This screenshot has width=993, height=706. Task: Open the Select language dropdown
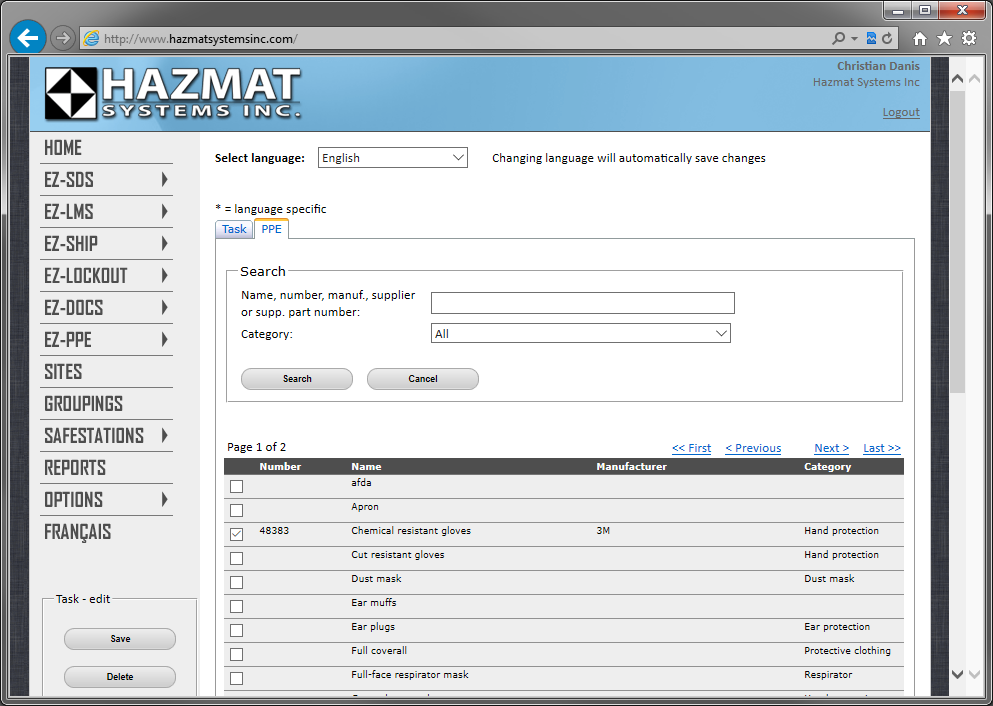click(393, 158)
